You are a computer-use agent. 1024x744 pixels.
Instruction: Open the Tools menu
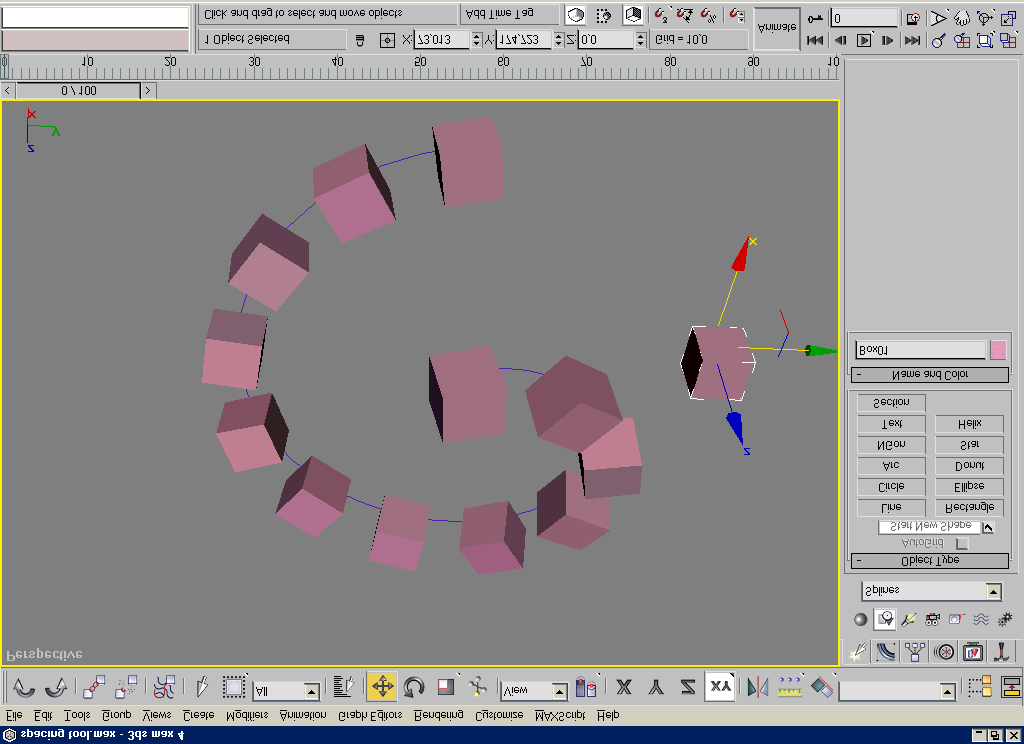(77, 715)
